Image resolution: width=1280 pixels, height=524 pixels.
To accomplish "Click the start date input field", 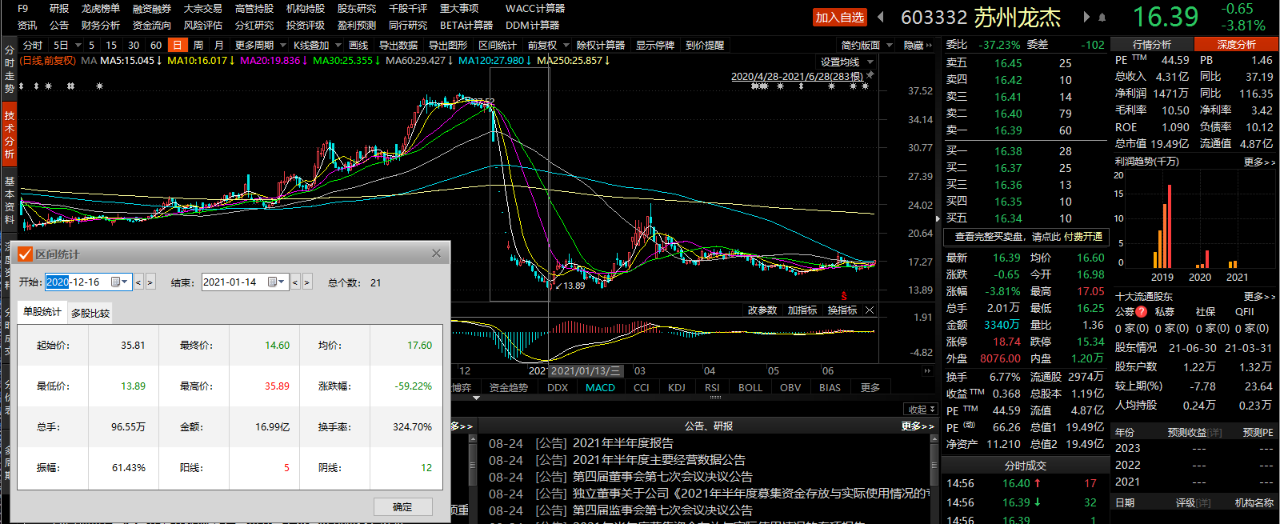I will tap(77, 282).
